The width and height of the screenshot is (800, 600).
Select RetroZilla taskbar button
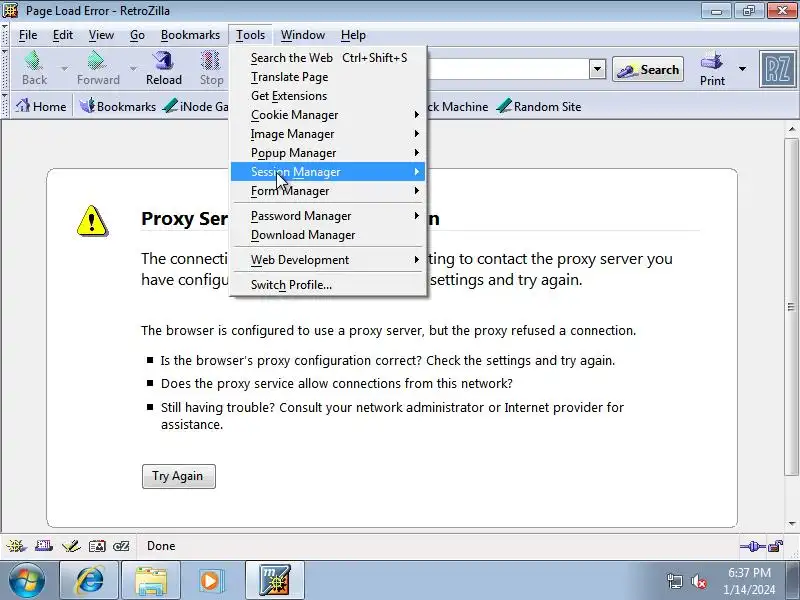tap(274, 581)
